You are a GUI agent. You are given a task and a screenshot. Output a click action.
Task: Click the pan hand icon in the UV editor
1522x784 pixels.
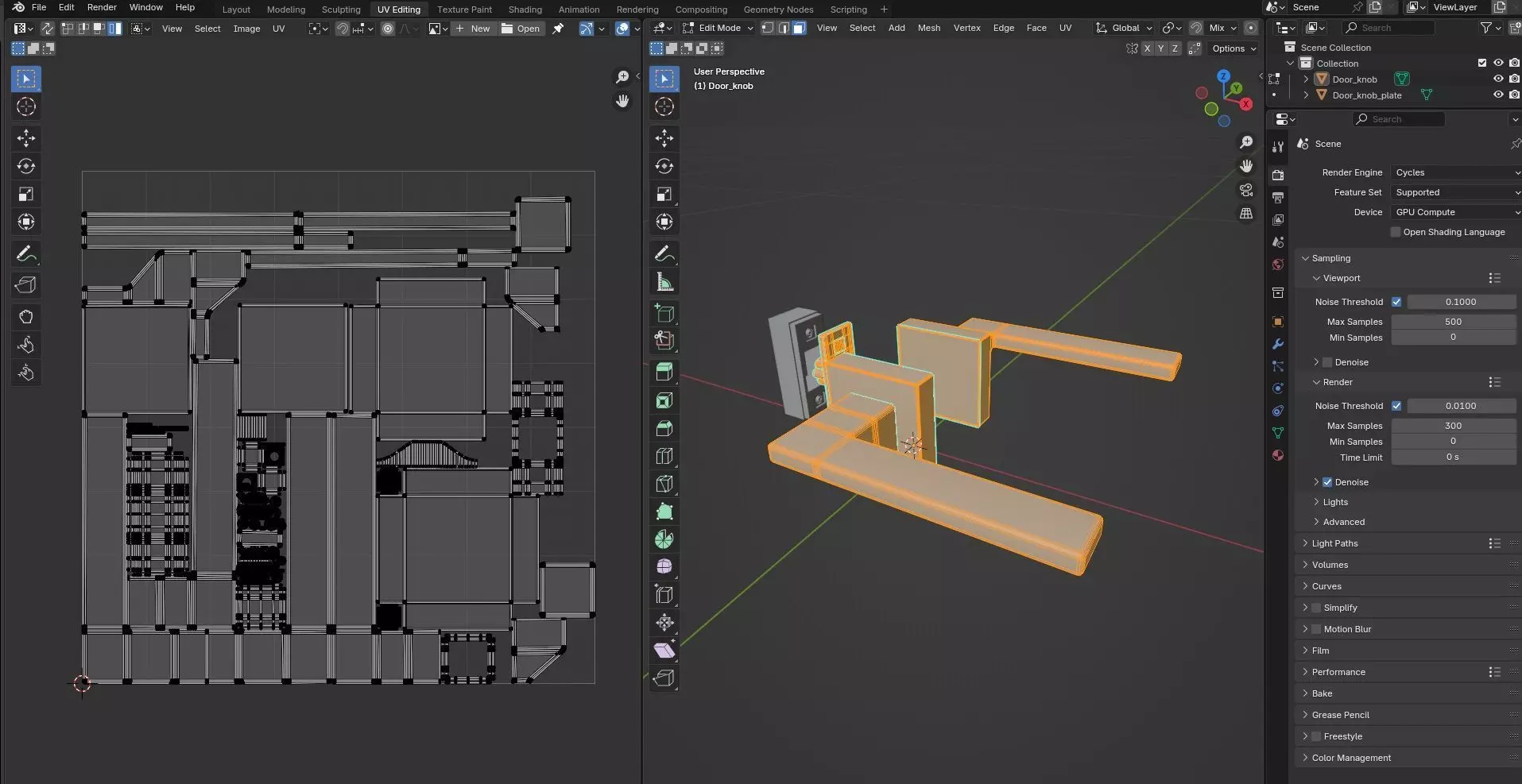pos(622,101)
